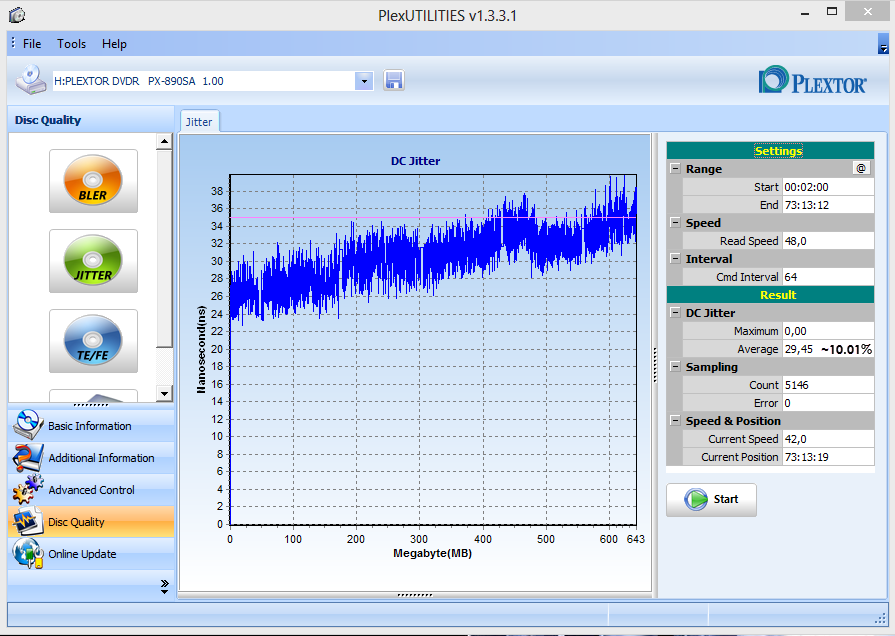
Task: Click the Disc Quality icon
Action: click(x=27, y=521)
